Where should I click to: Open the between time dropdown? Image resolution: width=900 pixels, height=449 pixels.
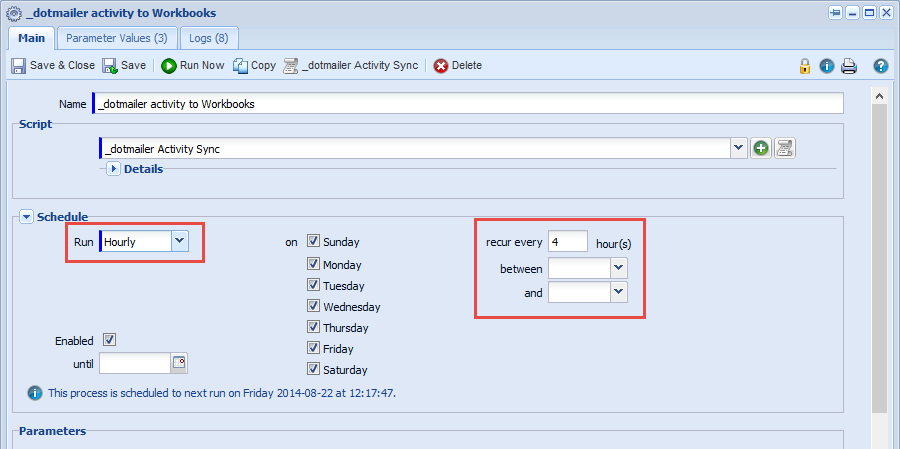click(619, 268)
